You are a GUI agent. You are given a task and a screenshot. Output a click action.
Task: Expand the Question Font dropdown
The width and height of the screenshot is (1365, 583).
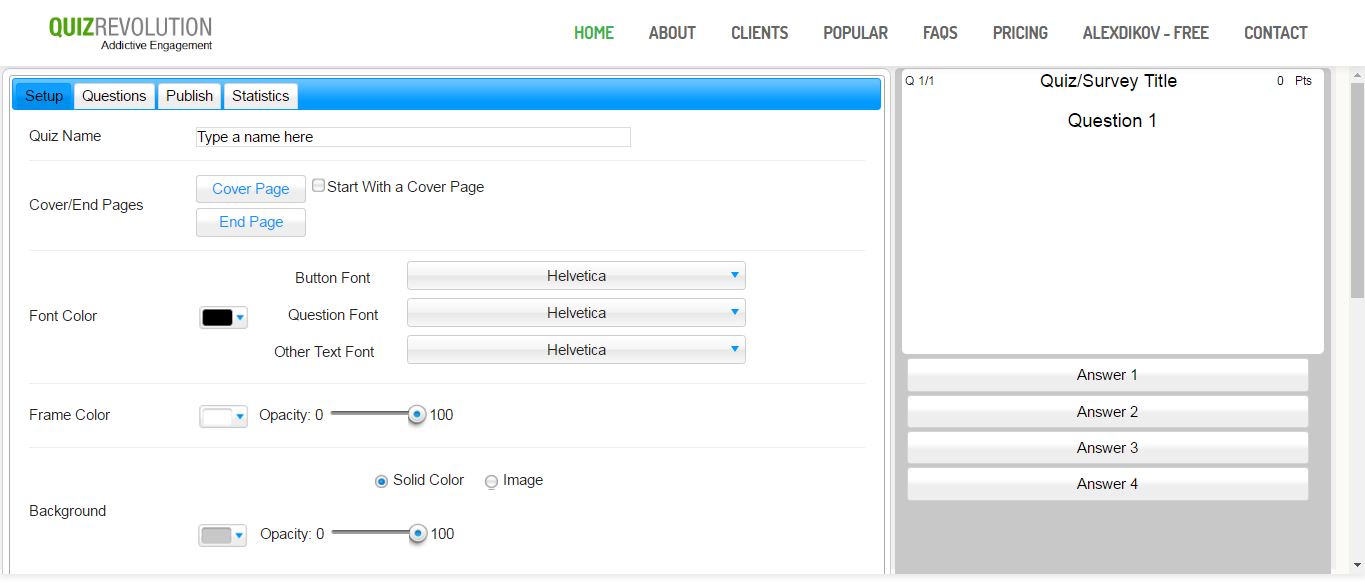pyautogui.click(x=576, y=313)
